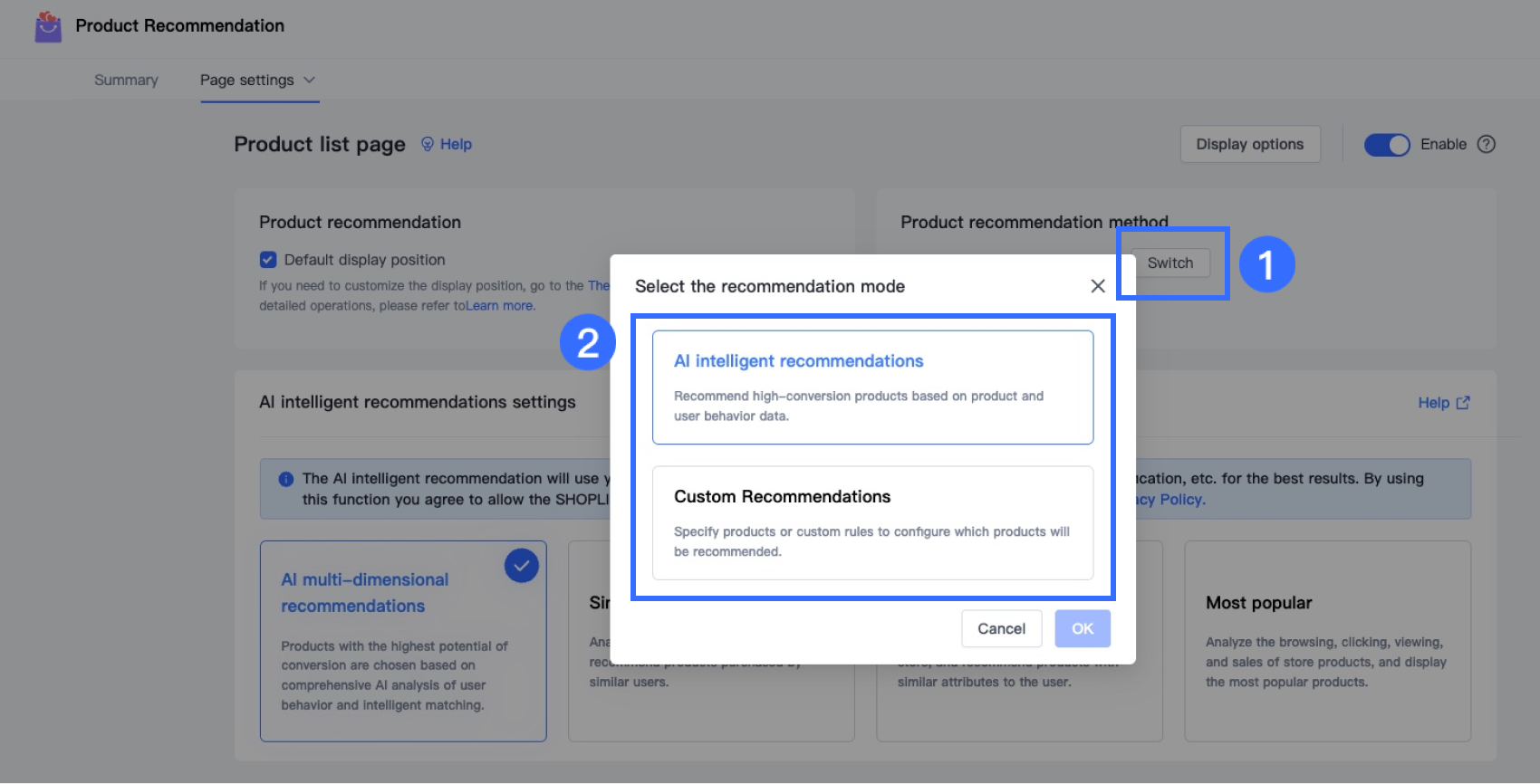Confirm selection with the OK button
1540x784 pixels.
click(x=1083, y=628)
